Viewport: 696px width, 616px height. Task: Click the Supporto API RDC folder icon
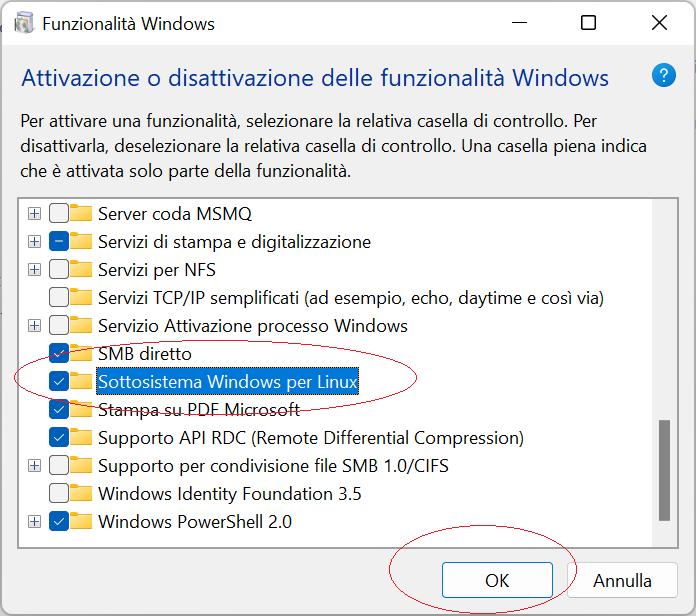pyautogui.click(x=81, y=438)
